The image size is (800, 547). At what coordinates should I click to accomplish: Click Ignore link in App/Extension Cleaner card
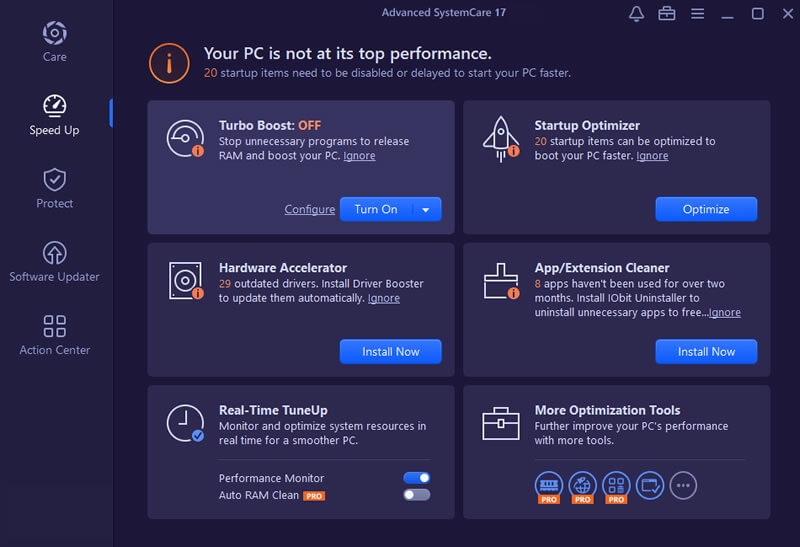(x=724, y=312)
